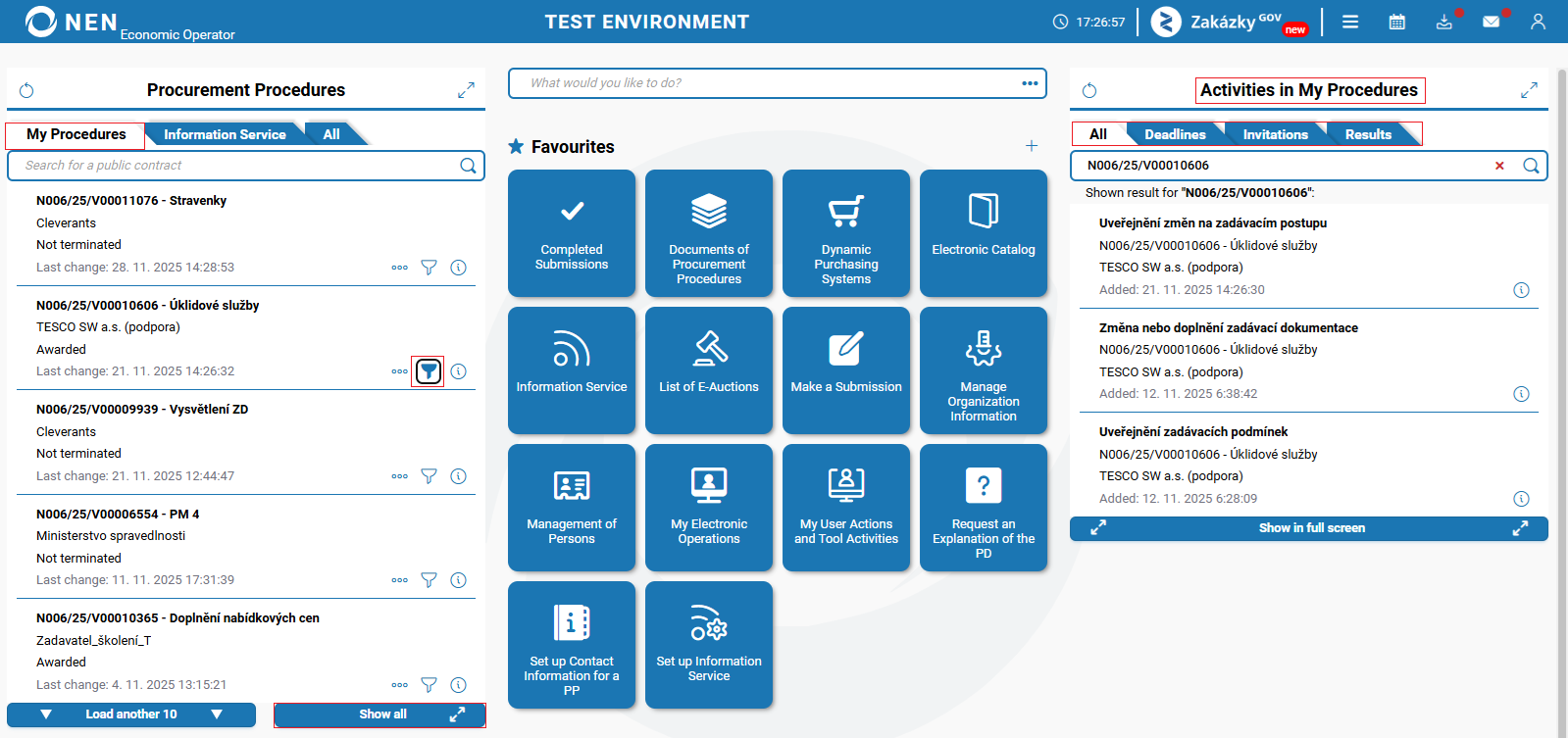
Task: Click the NEN logo
Action: click(x=72, y=22)
